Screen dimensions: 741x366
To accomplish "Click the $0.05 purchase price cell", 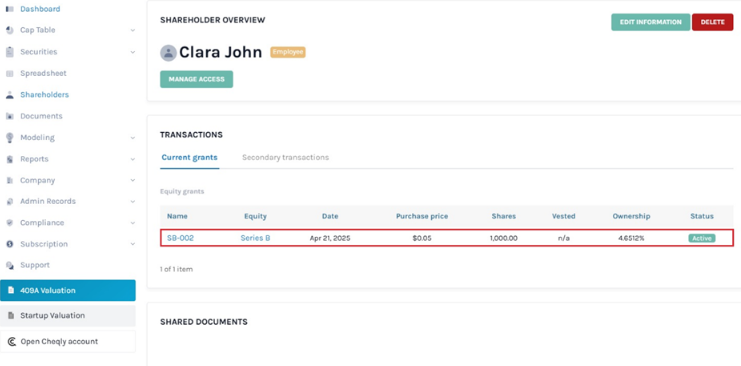I will click(x=422, y=238).
